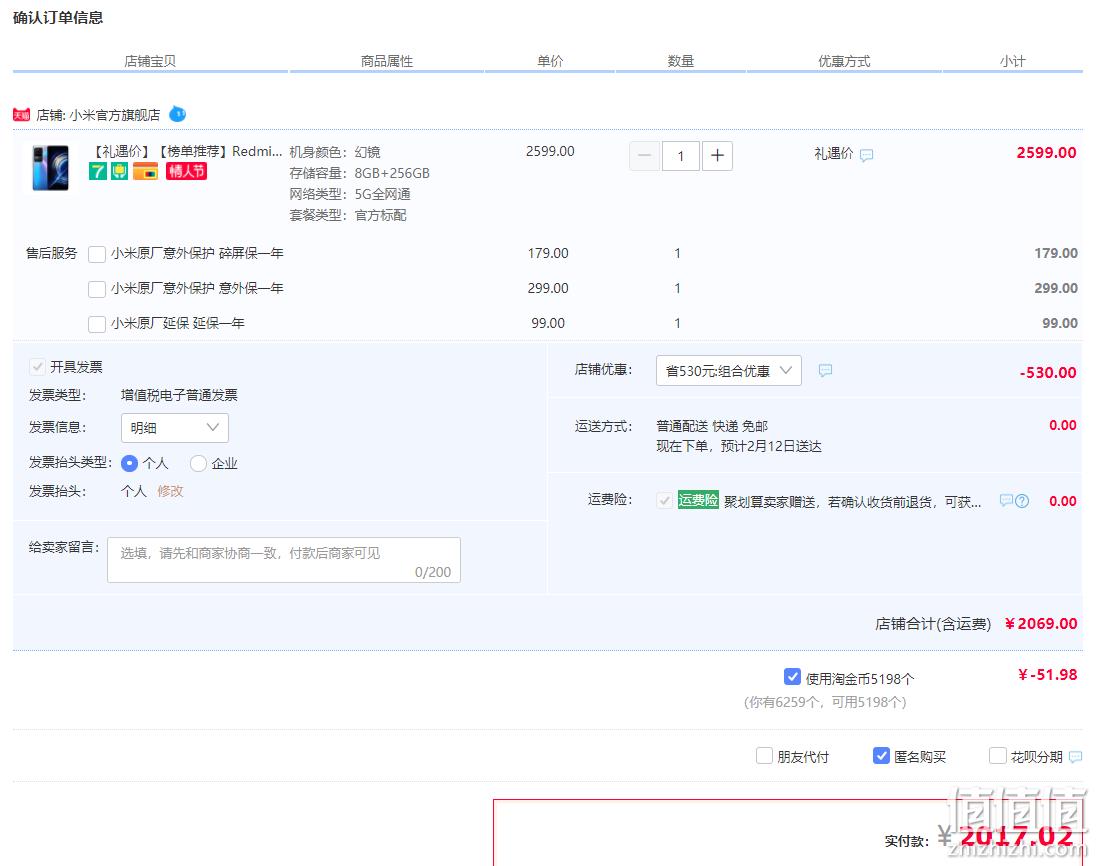Select 企业 invoice header type
Viewport: 1097px width, 866px height.
pos(198,463)
